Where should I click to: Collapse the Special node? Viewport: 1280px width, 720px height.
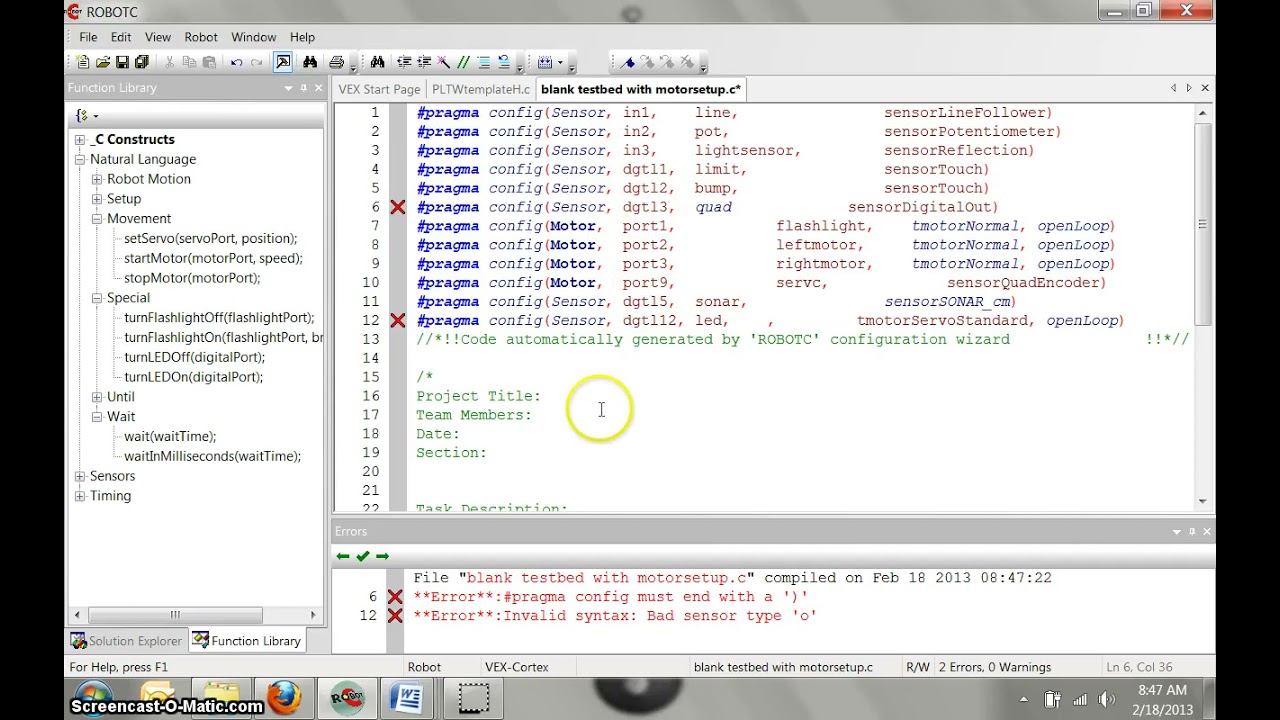click(97, 298)
